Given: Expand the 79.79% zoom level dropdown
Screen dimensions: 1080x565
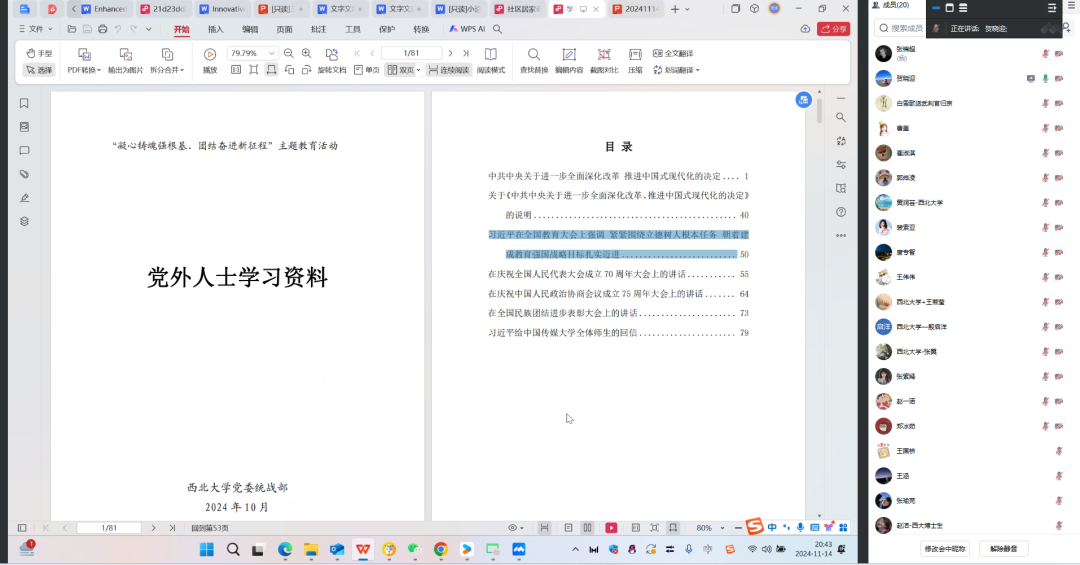Looking at the screenshot, I should coord(271,53).
